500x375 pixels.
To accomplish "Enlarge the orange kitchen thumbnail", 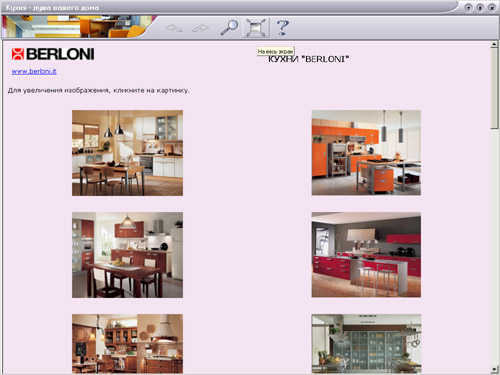I will point(366,153).
